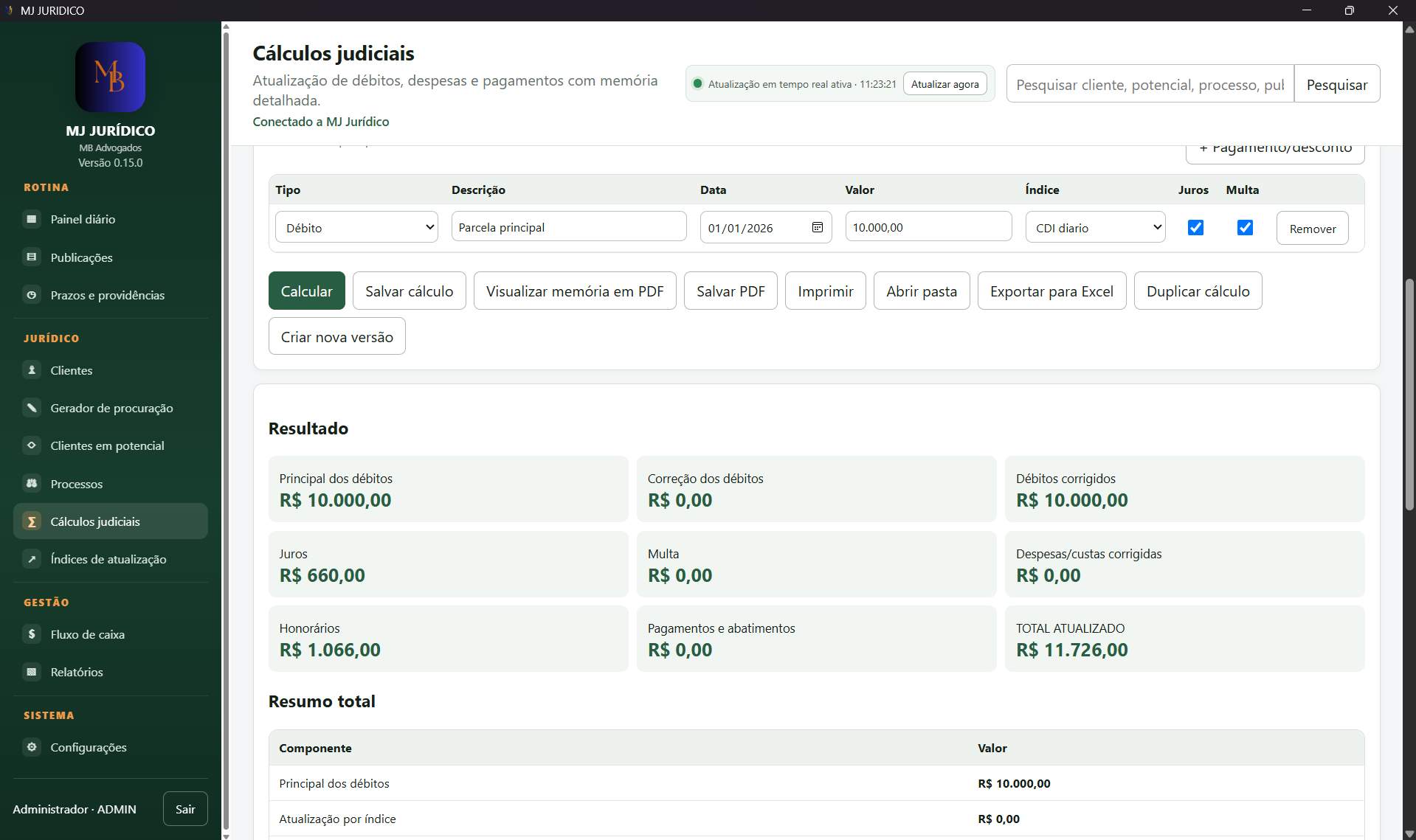Click the Clientes em potencial diamond icon
Image resolution: width=1416 pixels, height=840 pixels.
tap(32, 445)
